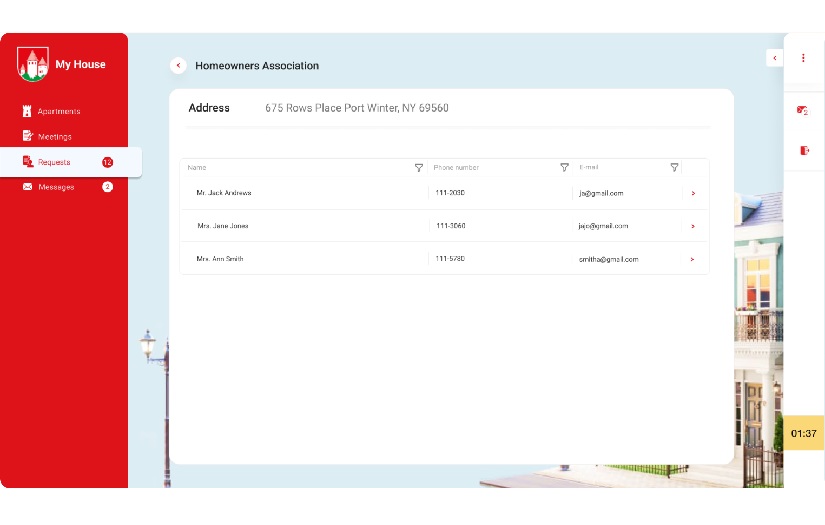Open details arrow for Mrs. Ann Smith
Image resolution: width=825 pixels, height=525 pixels.
tap(692, 259)
